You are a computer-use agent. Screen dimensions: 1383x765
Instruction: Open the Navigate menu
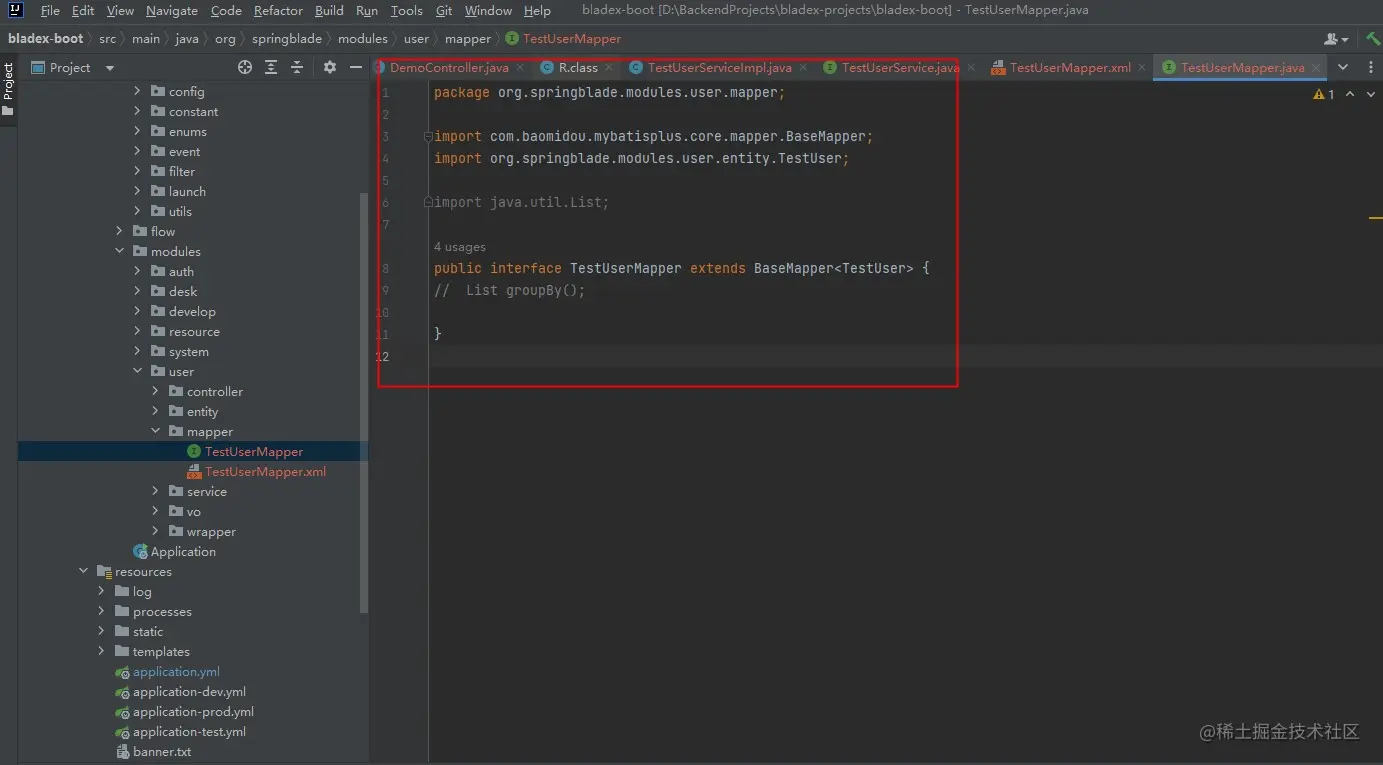[x=172, y=10]
